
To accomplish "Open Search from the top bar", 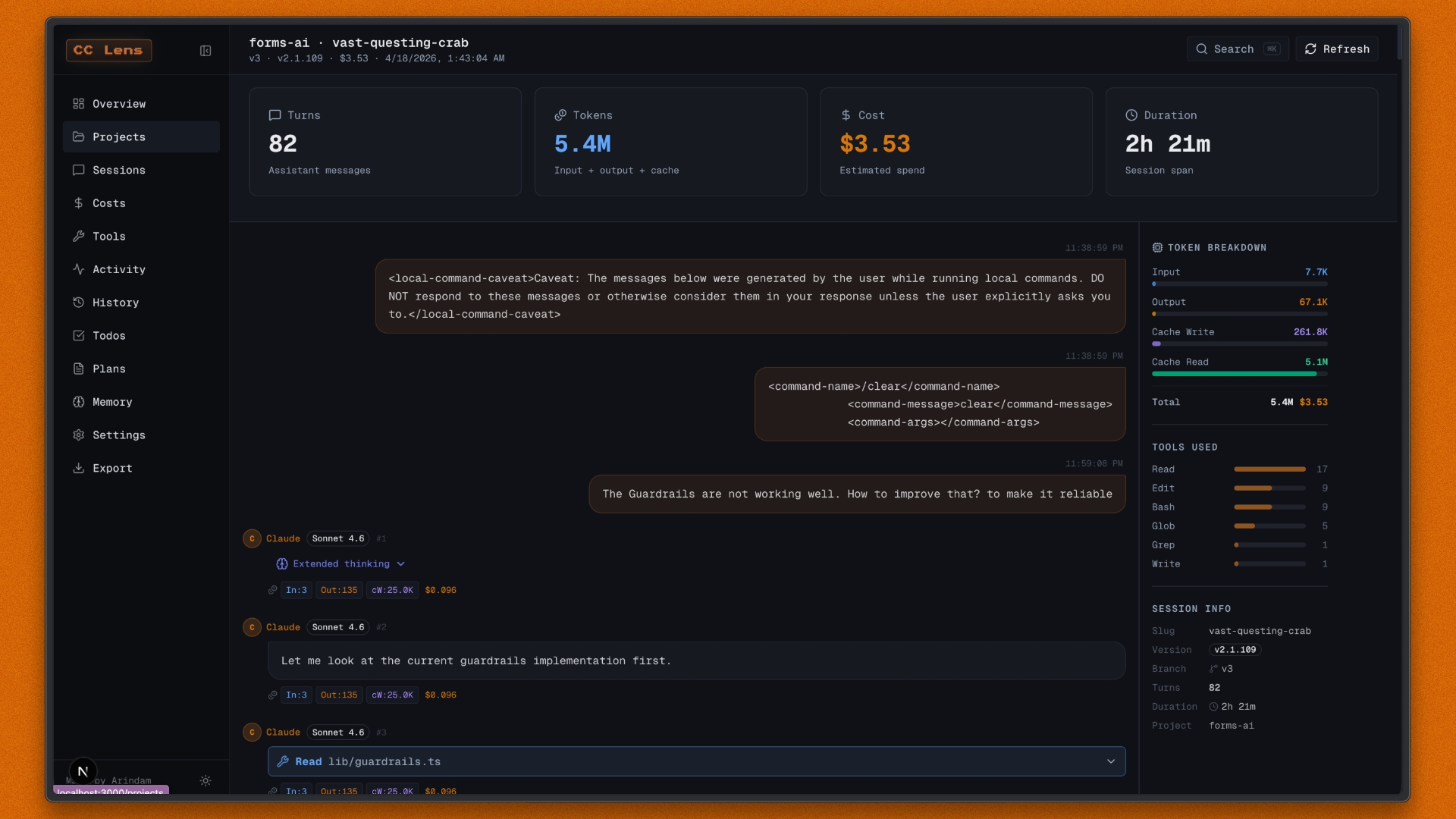I will pos(1238,49).
